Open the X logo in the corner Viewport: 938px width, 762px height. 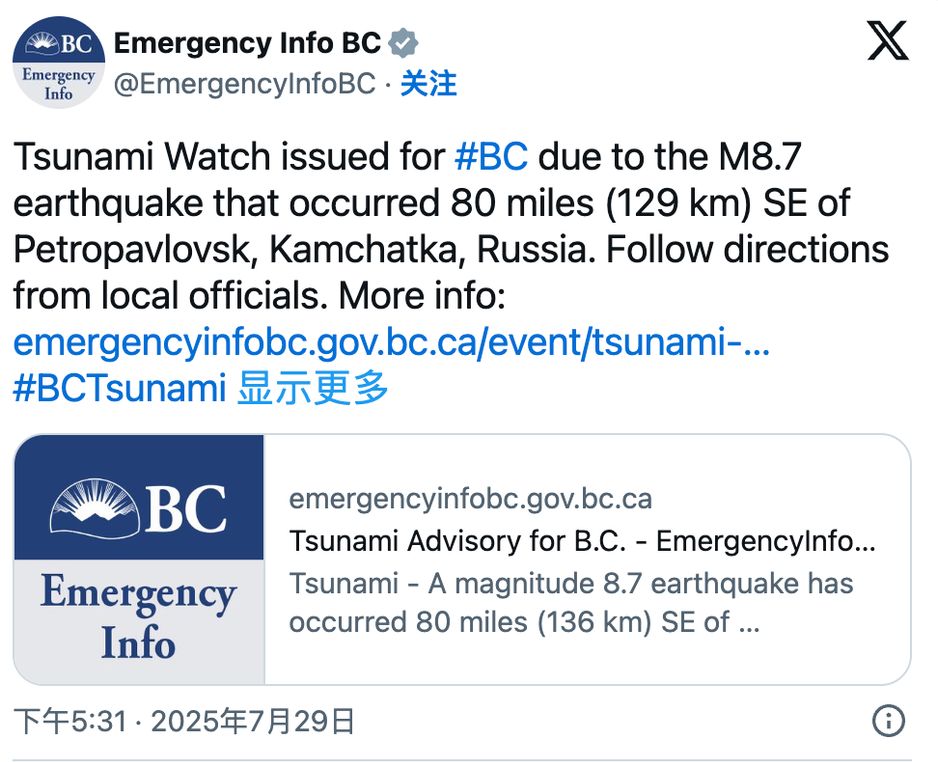[x=887, y=42]
